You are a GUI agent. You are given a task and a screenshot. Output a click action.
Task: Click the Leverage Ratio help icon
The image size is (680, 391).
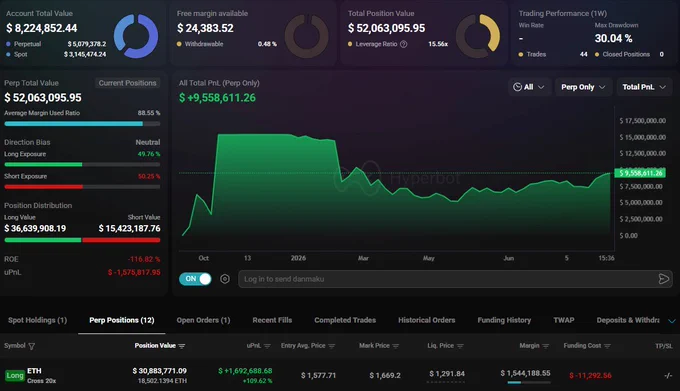[x=403, y=44]
